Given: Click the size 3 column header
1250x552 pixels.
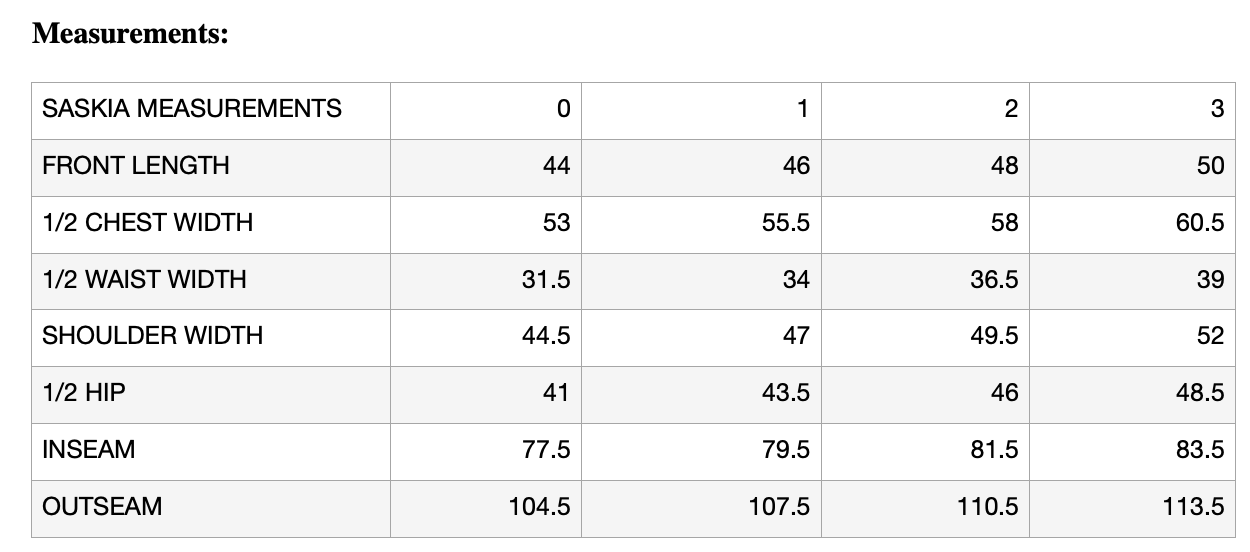Looking at the screenshot, I should (1216, 109).
